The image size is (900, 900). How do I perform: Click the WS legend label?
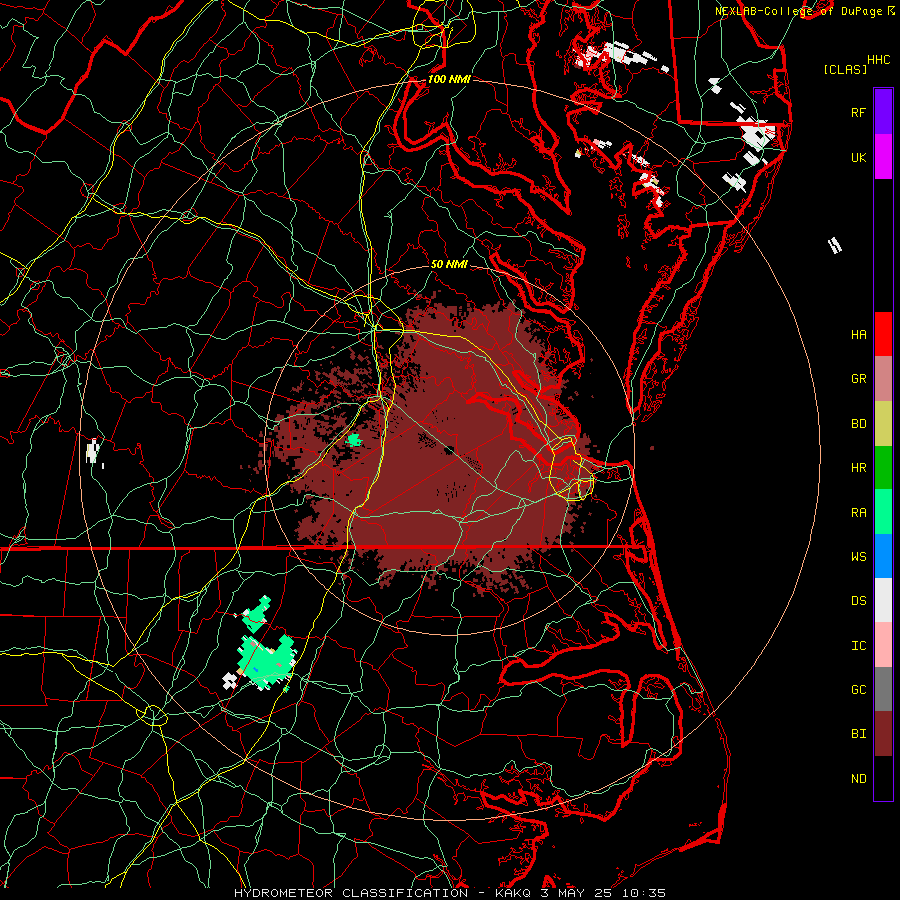(858, 557)
